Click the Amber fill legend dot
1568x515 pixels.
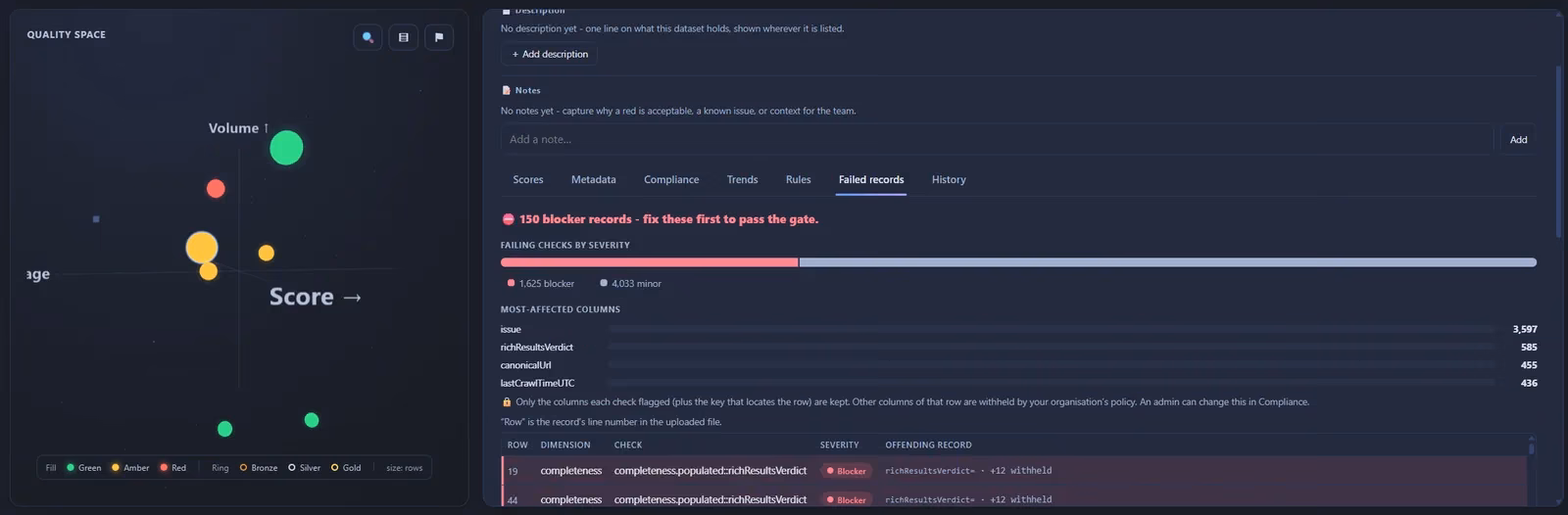pos(116,468)
